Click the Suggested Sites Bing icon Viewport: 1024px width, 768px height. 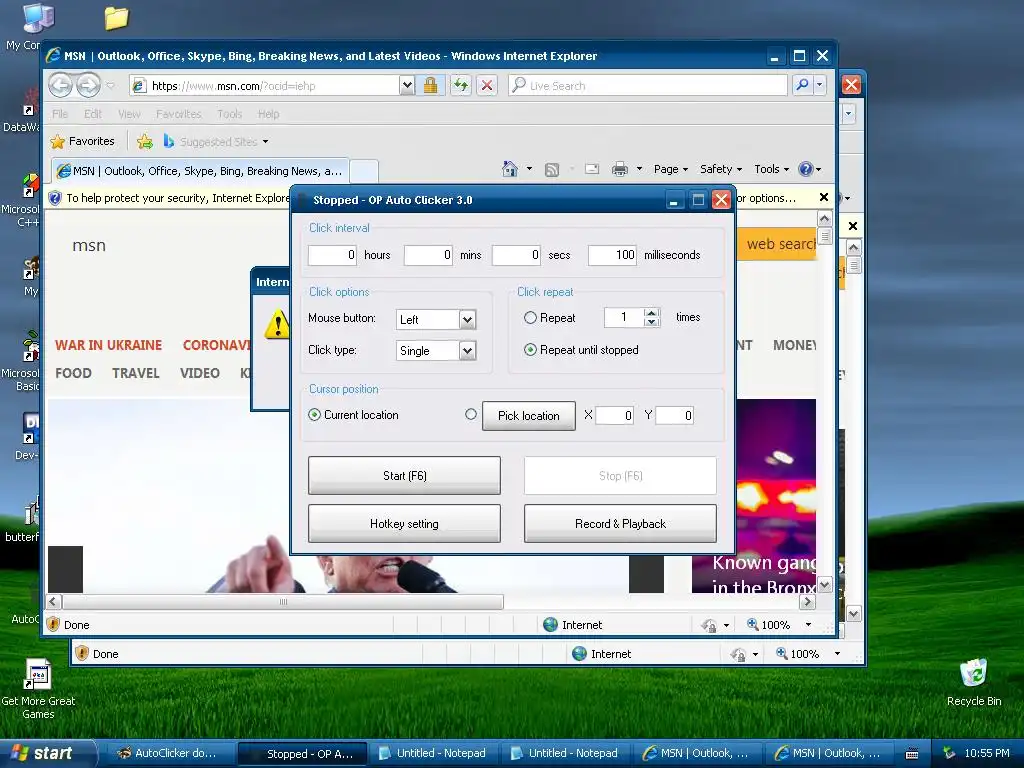tap(168, 141)
